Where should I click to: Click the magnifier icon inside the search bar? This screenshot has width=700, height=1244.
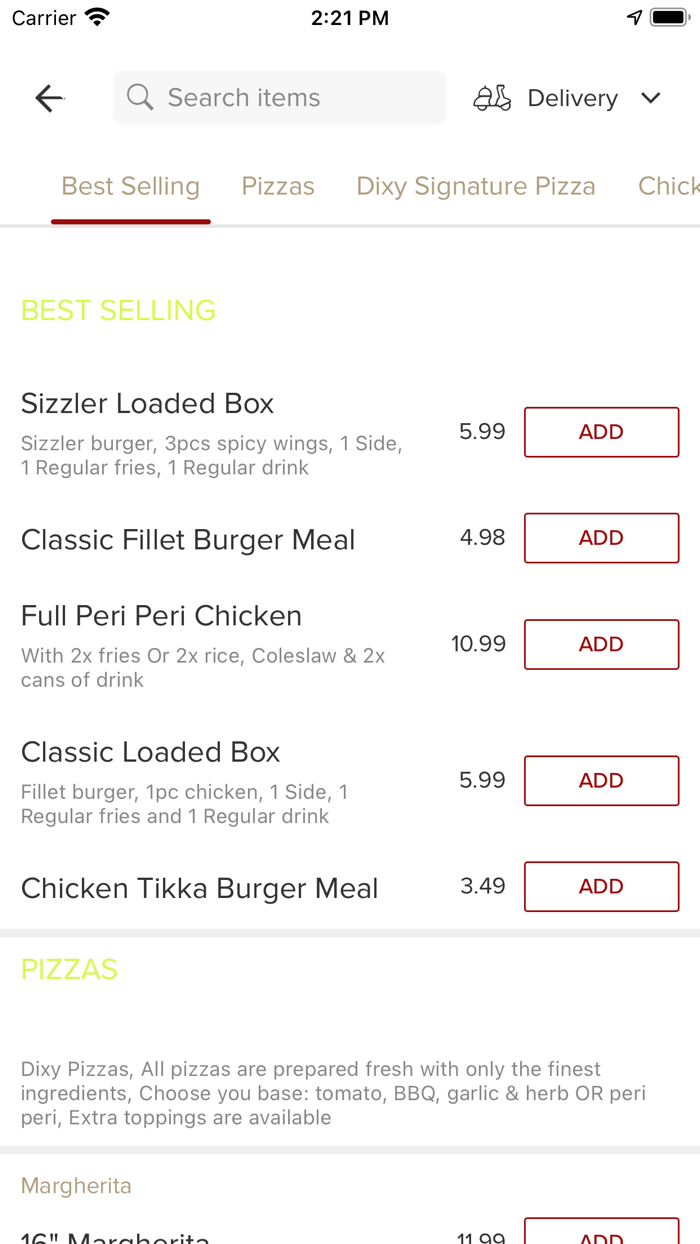pyautogui.click(x=140, y=97)
